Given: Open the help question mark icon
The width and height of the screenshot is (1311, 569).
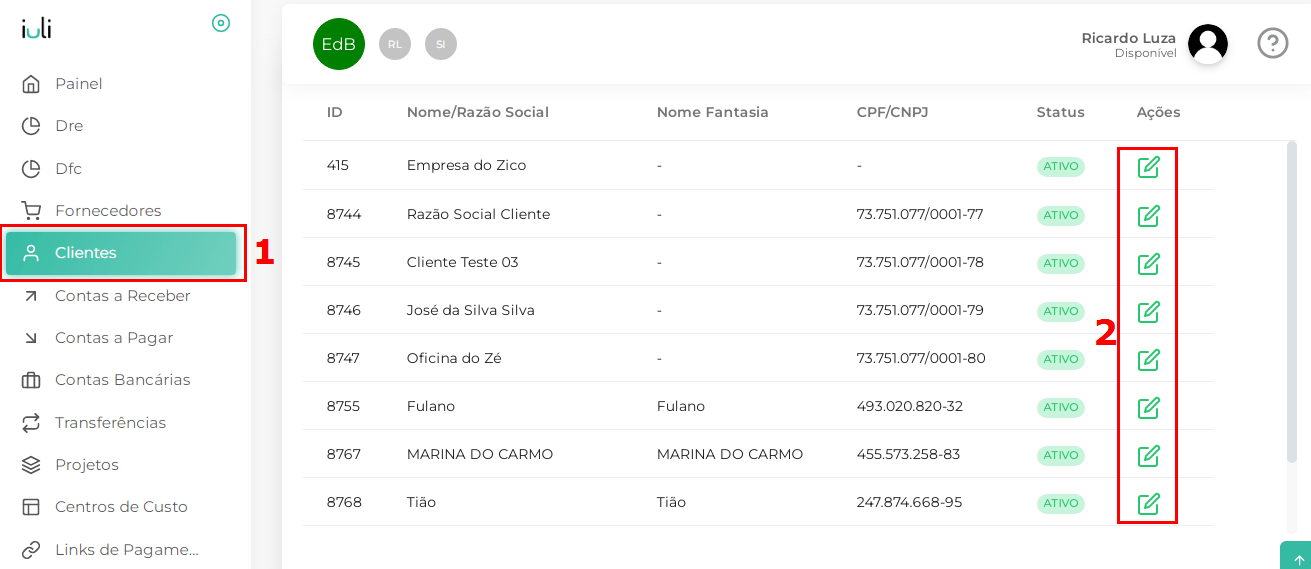Looking at the screenshot, I should click(x=1272, y=44).
